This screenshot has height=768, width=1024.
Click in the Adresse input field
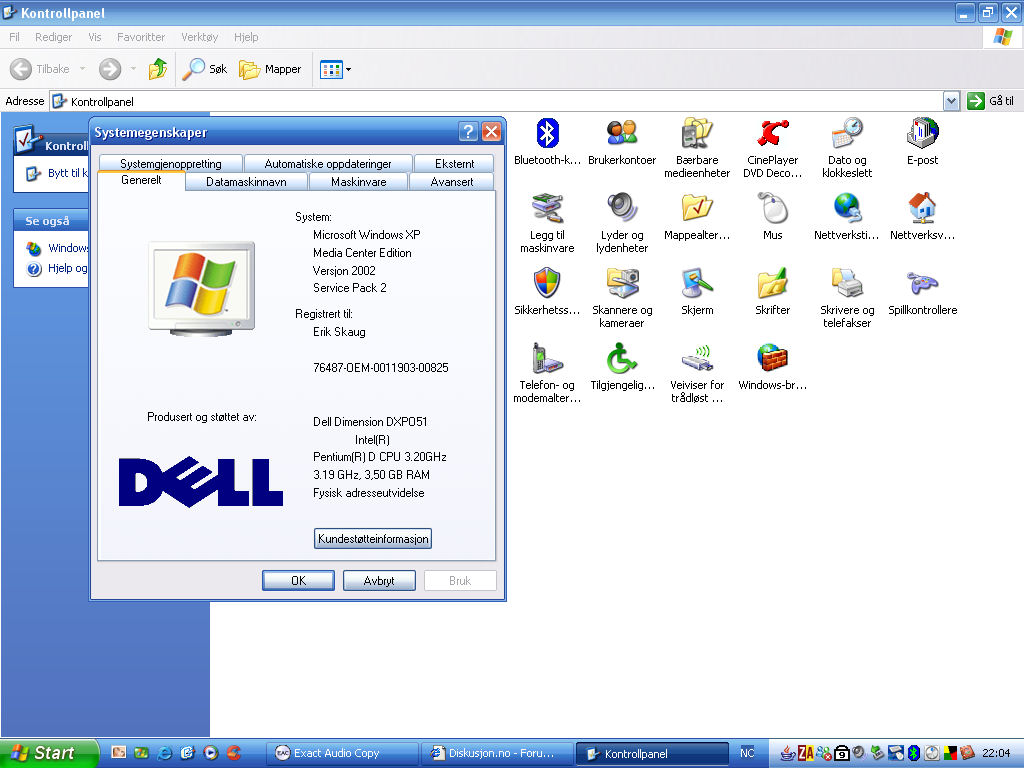tap(496, 101)
